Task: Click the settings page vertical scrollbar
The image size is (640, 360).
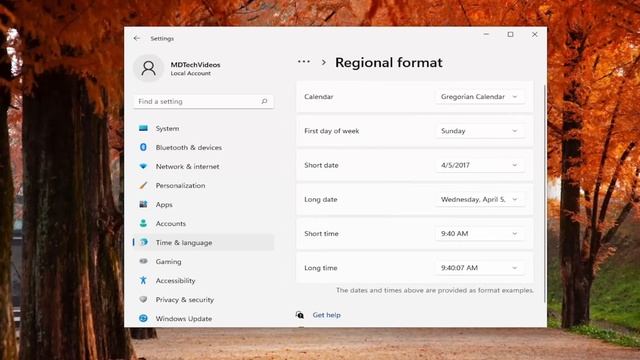Action: click(x=544, y=194)
